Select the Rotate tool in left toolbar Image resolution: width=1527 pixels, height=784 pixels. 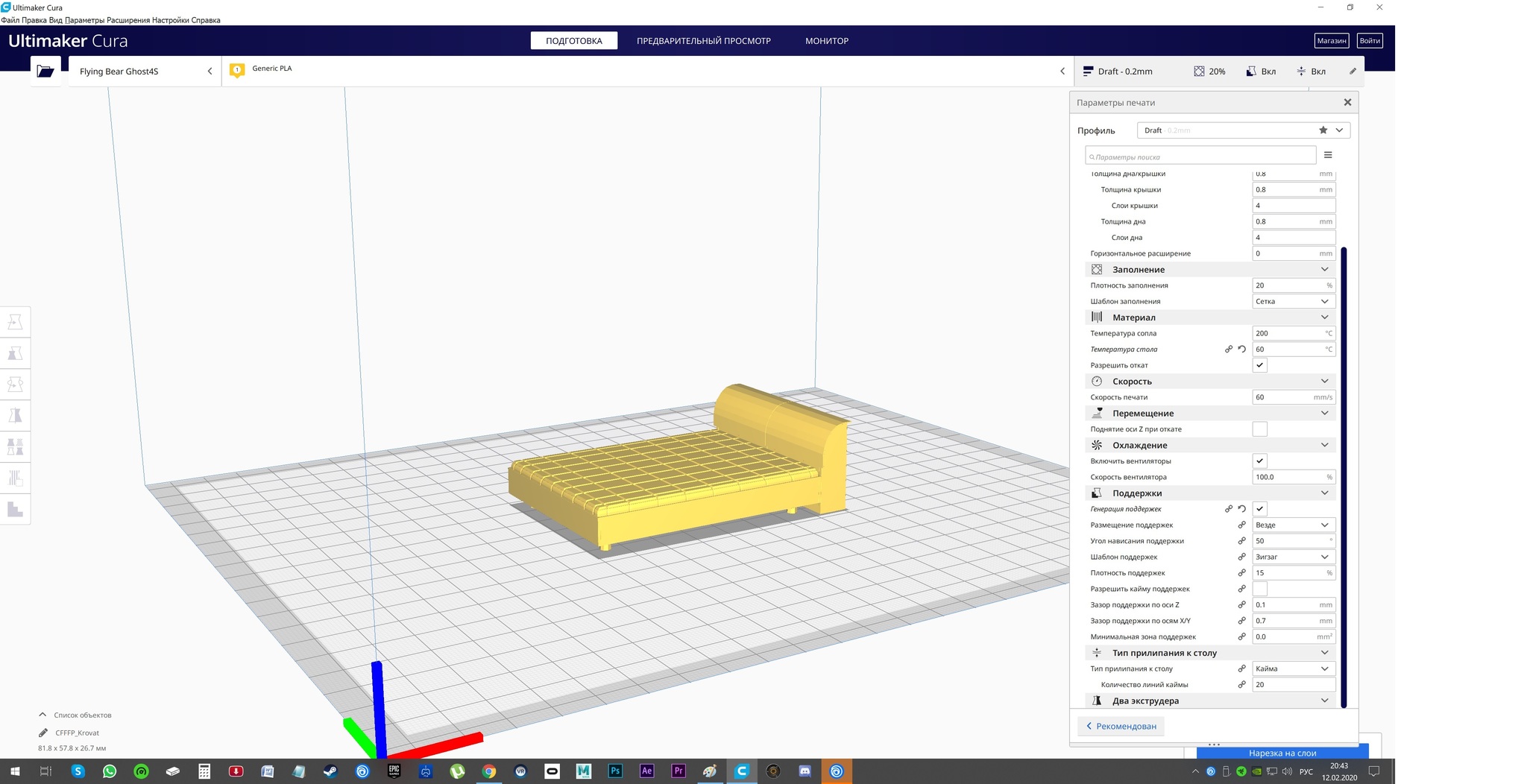point(15,385)
